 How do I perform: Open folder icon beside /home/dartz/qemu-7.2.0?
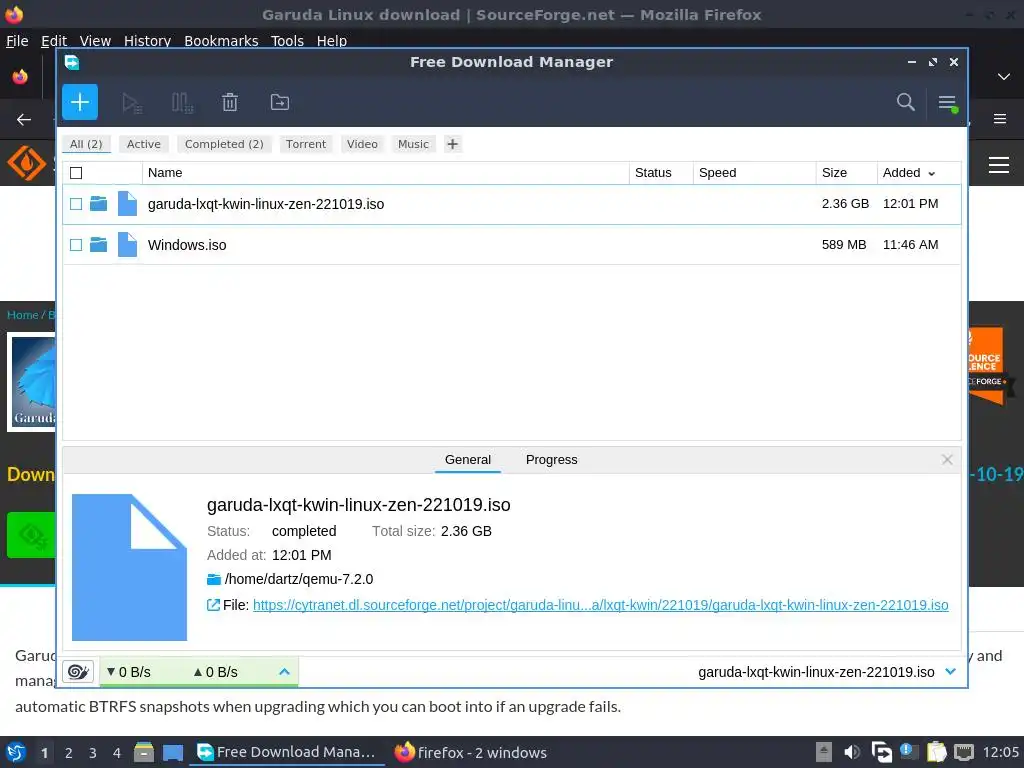click(214, 579)
